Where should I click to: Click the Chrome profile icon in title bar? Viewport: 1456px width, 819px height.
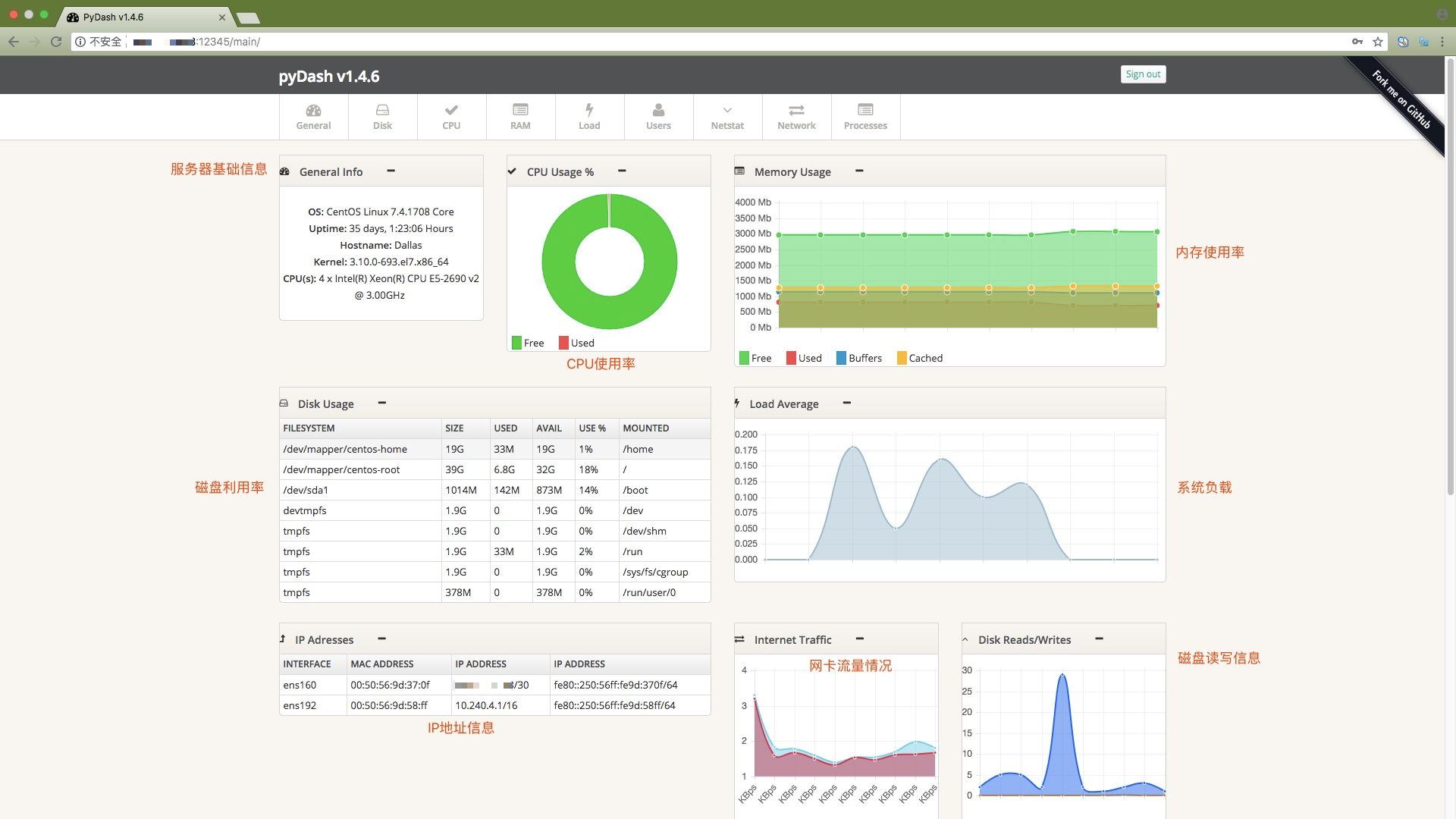coord(1442,14)
